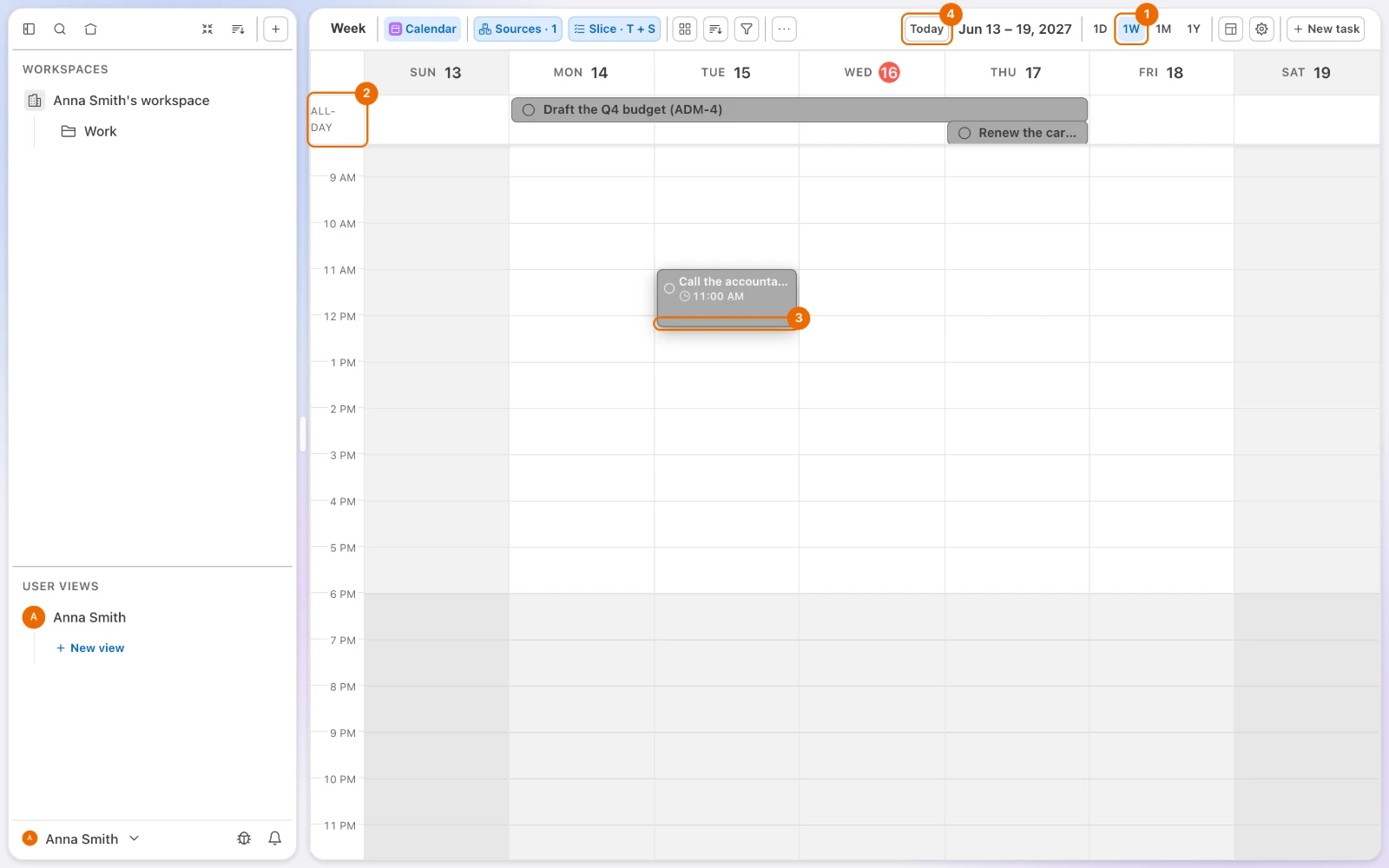This screenshot has height=868, width=1389.
Task: Open Draft the Q4 budget (ADM-4) event
Action: coord(800,110)
